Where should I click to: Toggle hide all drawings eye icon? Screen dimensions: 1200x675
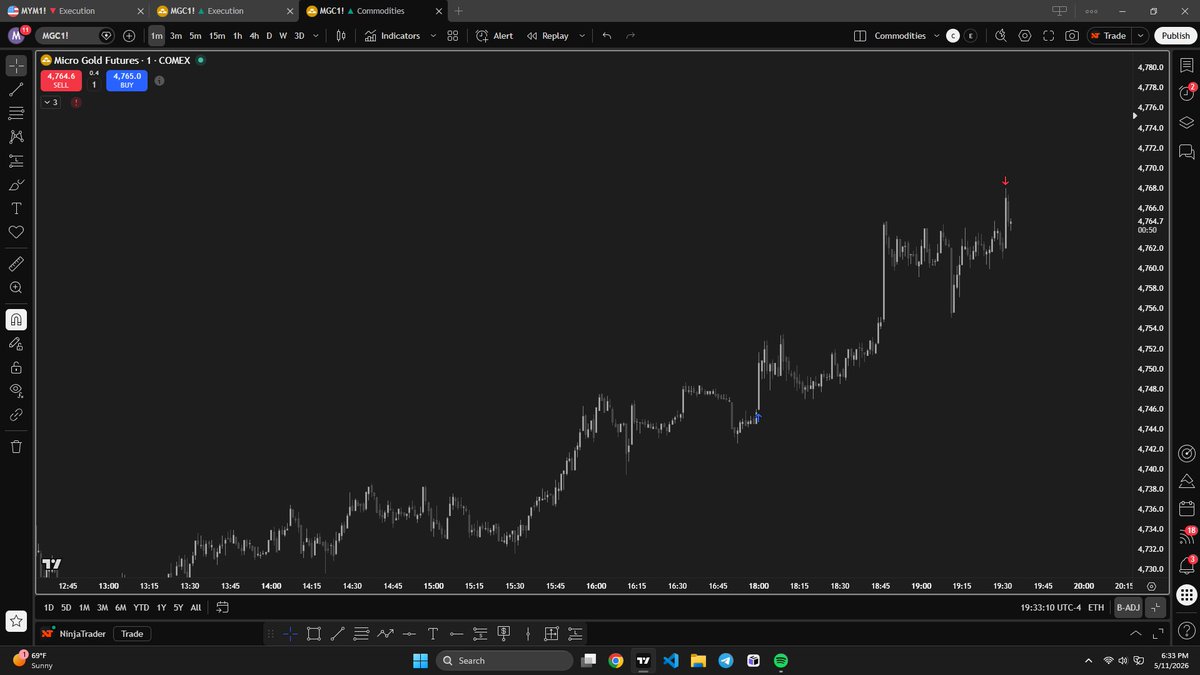click(16, 390)
